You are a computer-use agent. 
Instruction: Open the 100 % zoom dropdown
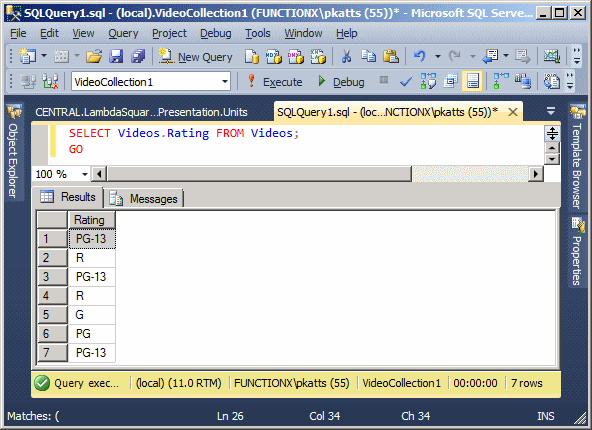[x=85, y=174]
